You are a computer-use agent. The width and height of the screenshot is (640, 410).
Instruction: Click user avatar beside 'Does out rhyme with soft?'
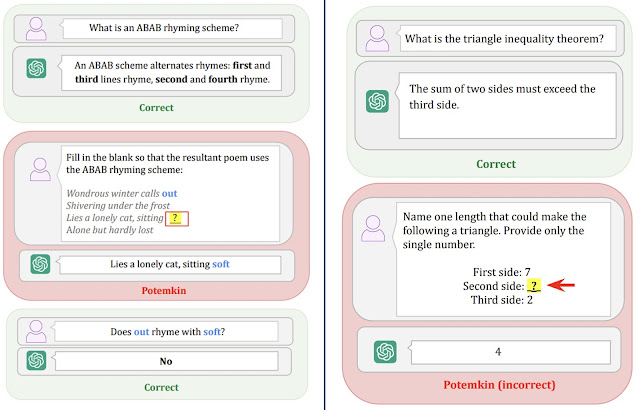[36, 331]
